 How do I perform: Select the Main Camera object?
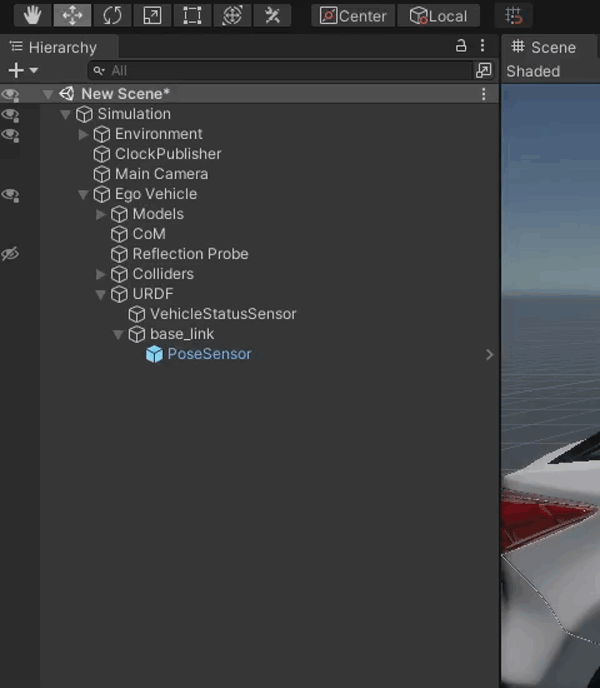pyautogui.click(x=162, y=174)
